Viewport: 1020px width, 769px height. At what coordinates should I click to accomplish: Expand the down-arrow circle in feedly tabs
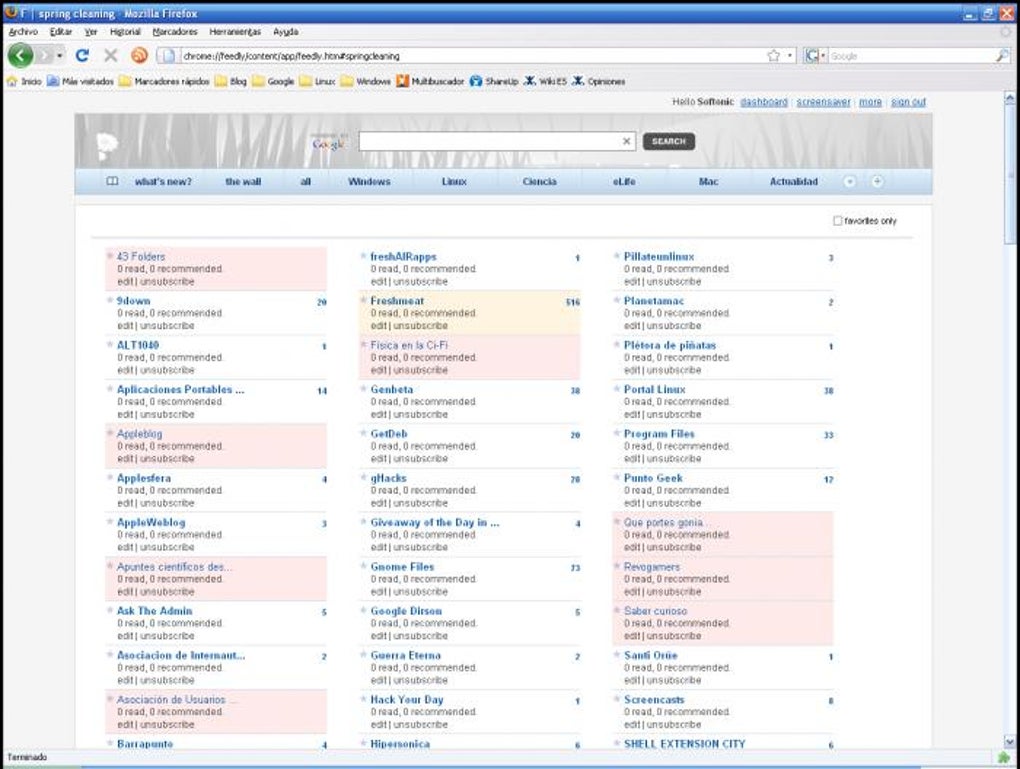[850, 182]
